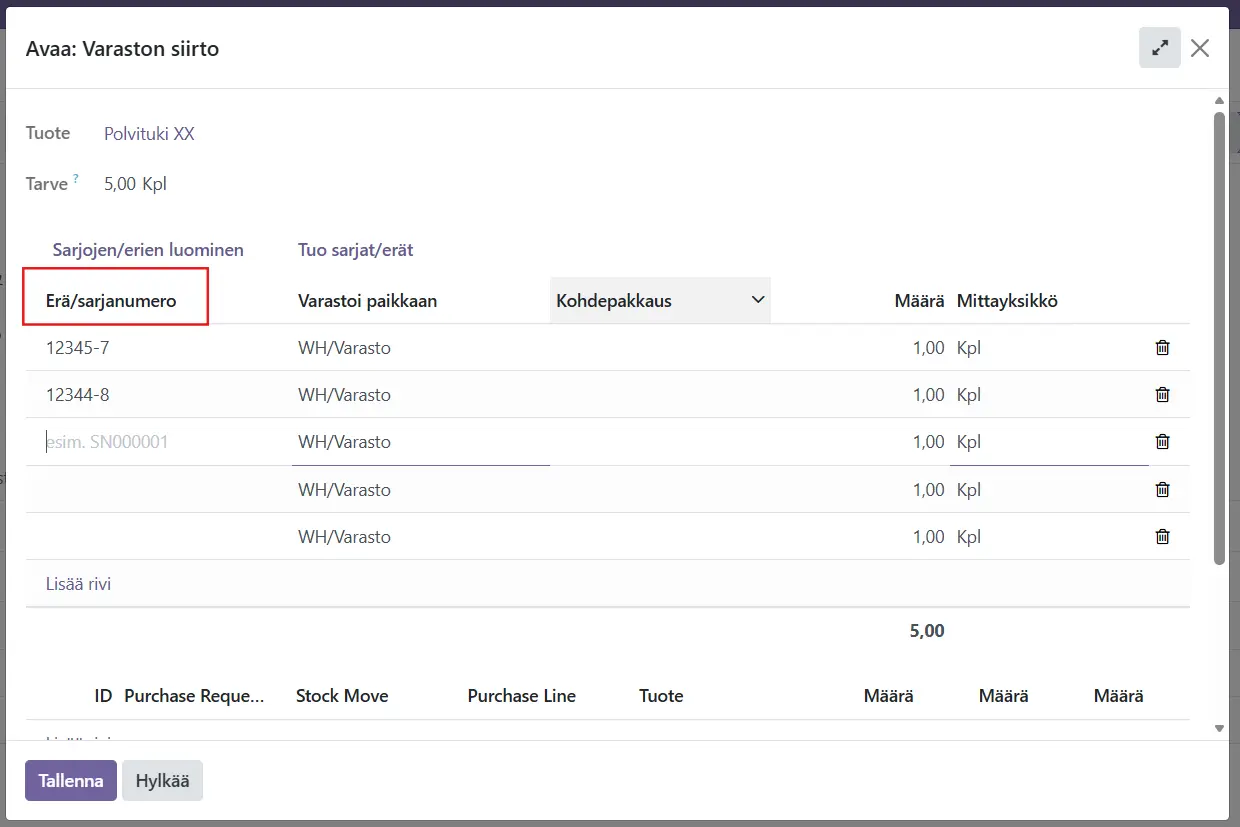
Task: Open the Polvituki XX product link
Action: coord(149,134)
